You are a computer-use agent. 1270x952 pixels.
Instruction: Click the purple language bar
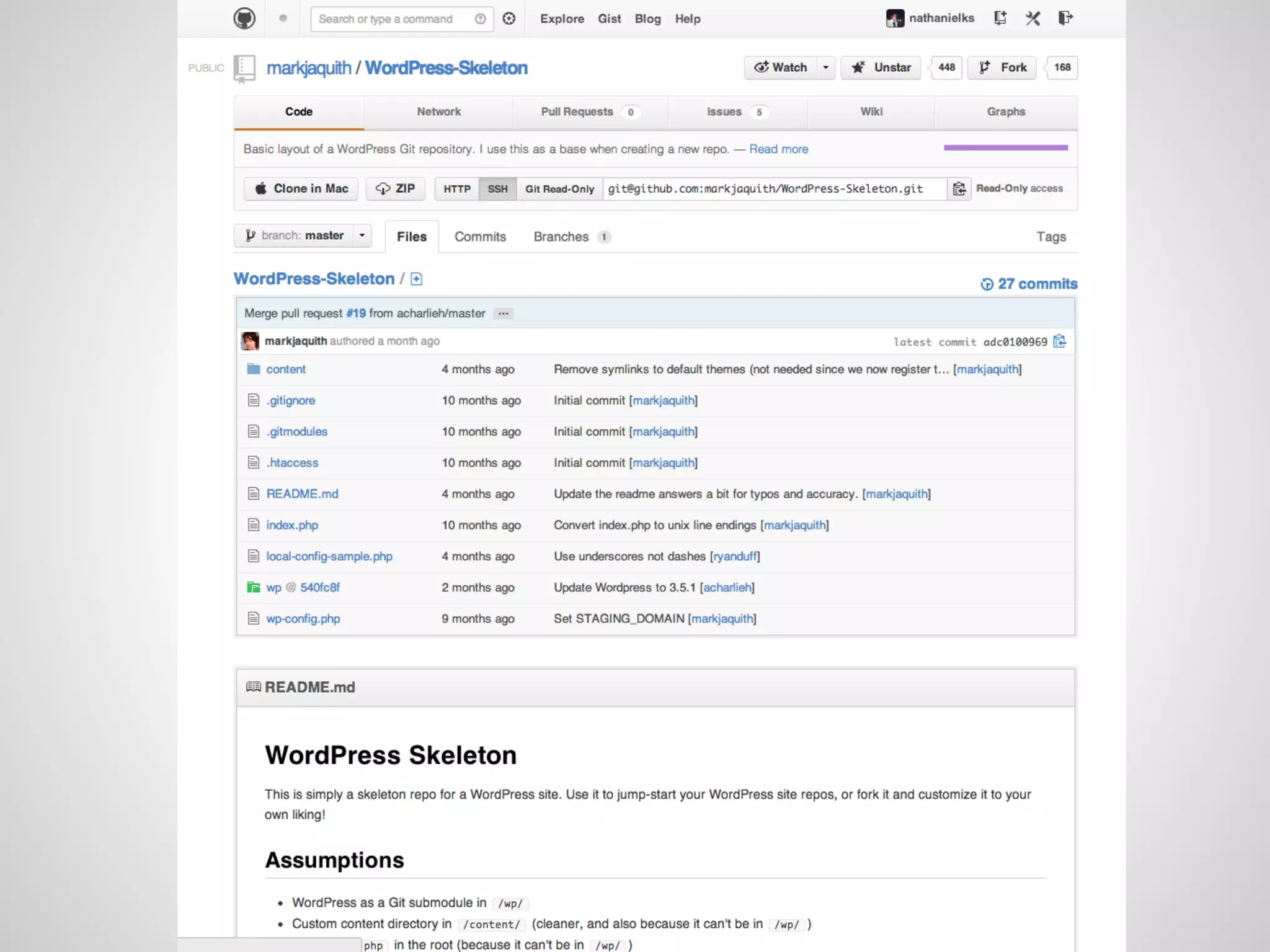click(1005, 148)
